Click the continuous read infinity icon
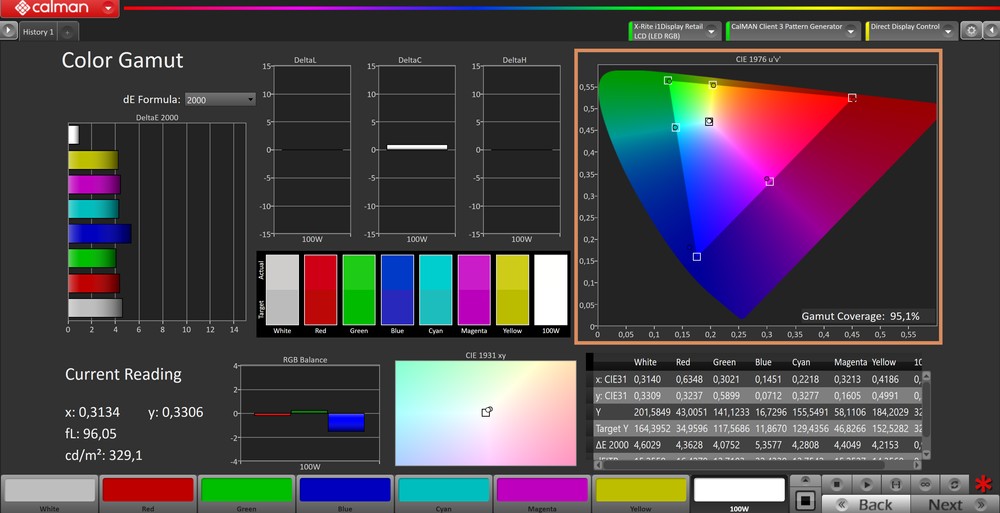 point(926,484)
